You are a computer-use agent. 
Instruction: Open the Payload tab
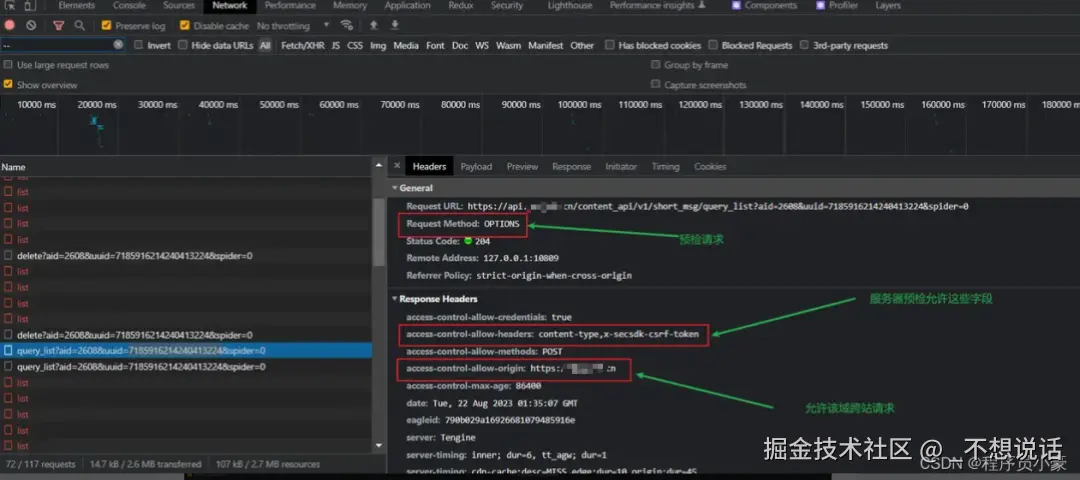point(477,167)
